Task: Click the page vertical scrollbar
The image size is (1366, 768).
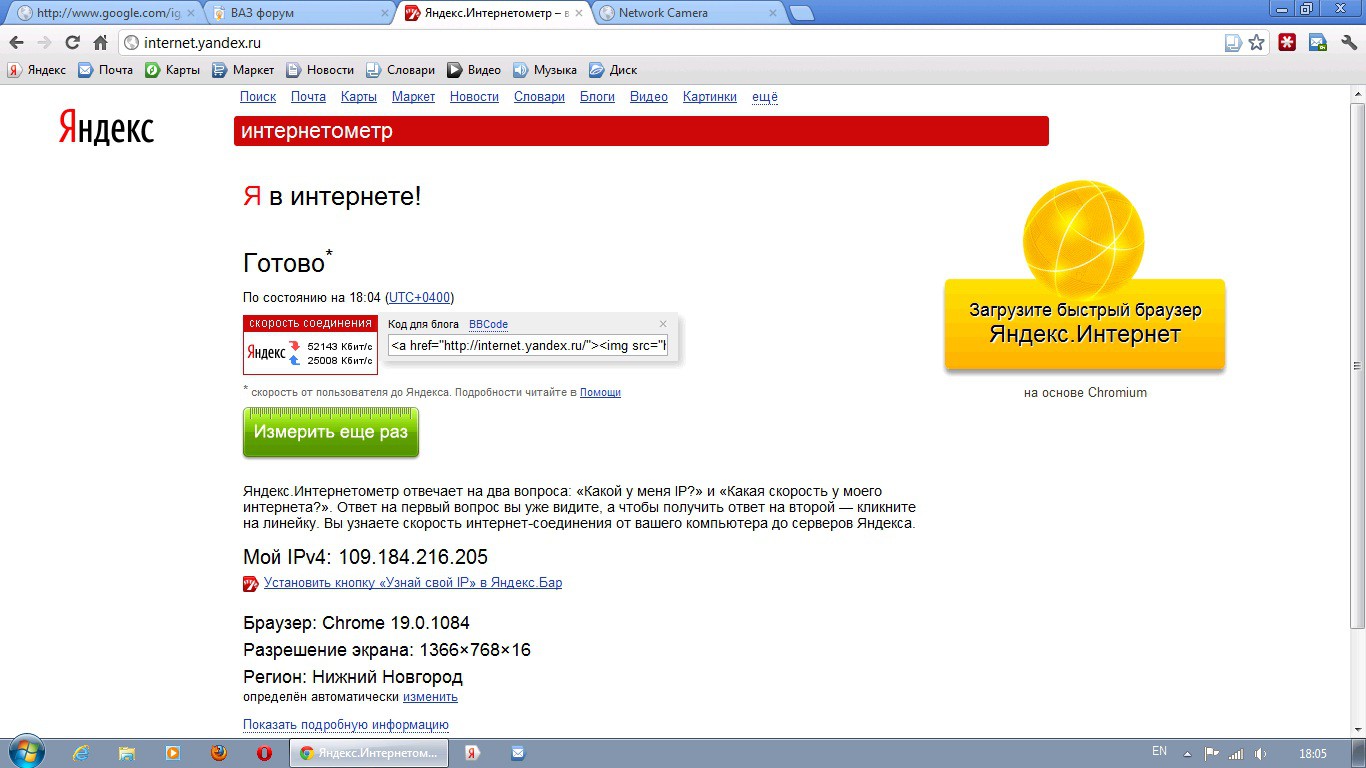Action: (1358, 364)
